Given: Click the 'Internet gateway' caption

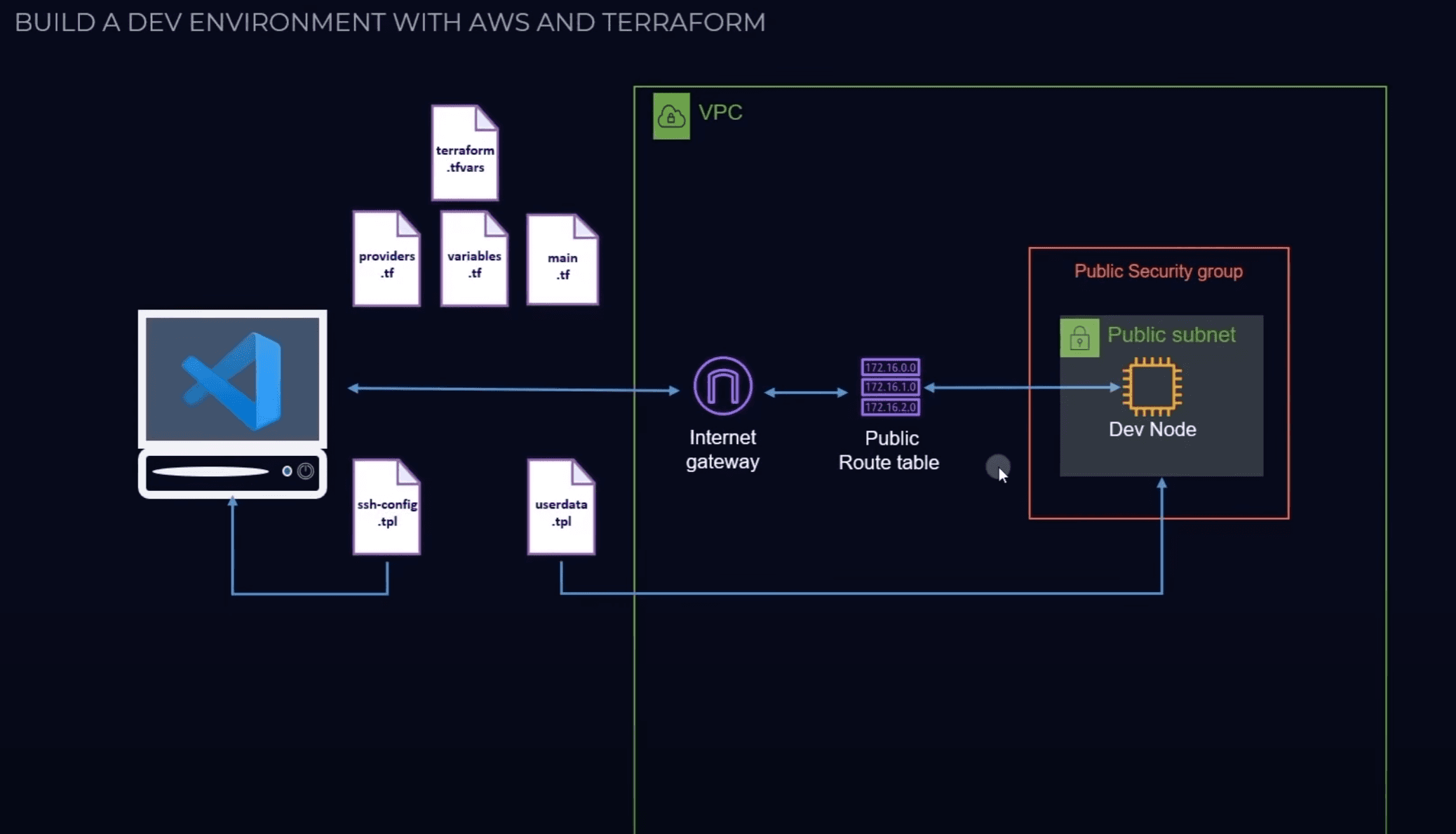Looking at the screenshot, I should coord(722,450).
